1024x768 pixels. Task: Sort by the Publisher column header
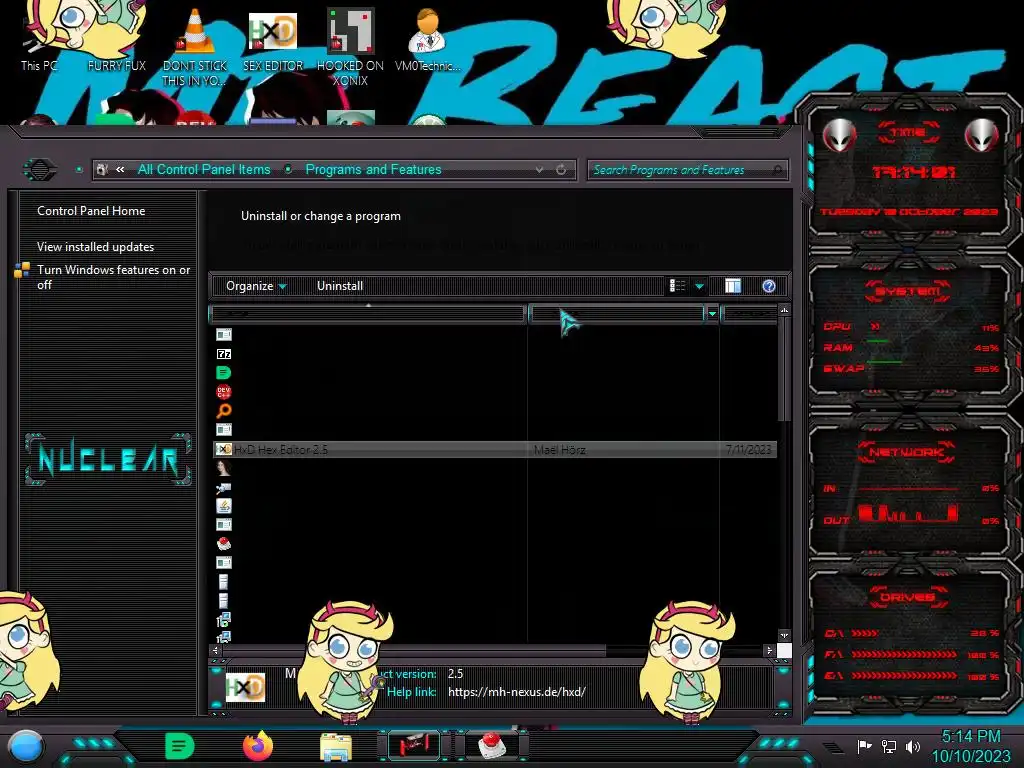tap(616, 314)
